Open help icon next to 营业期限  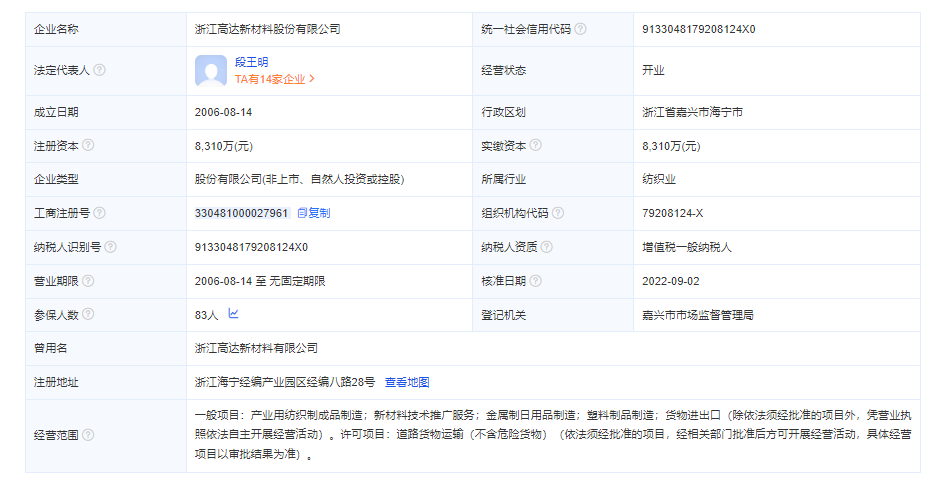88,281
